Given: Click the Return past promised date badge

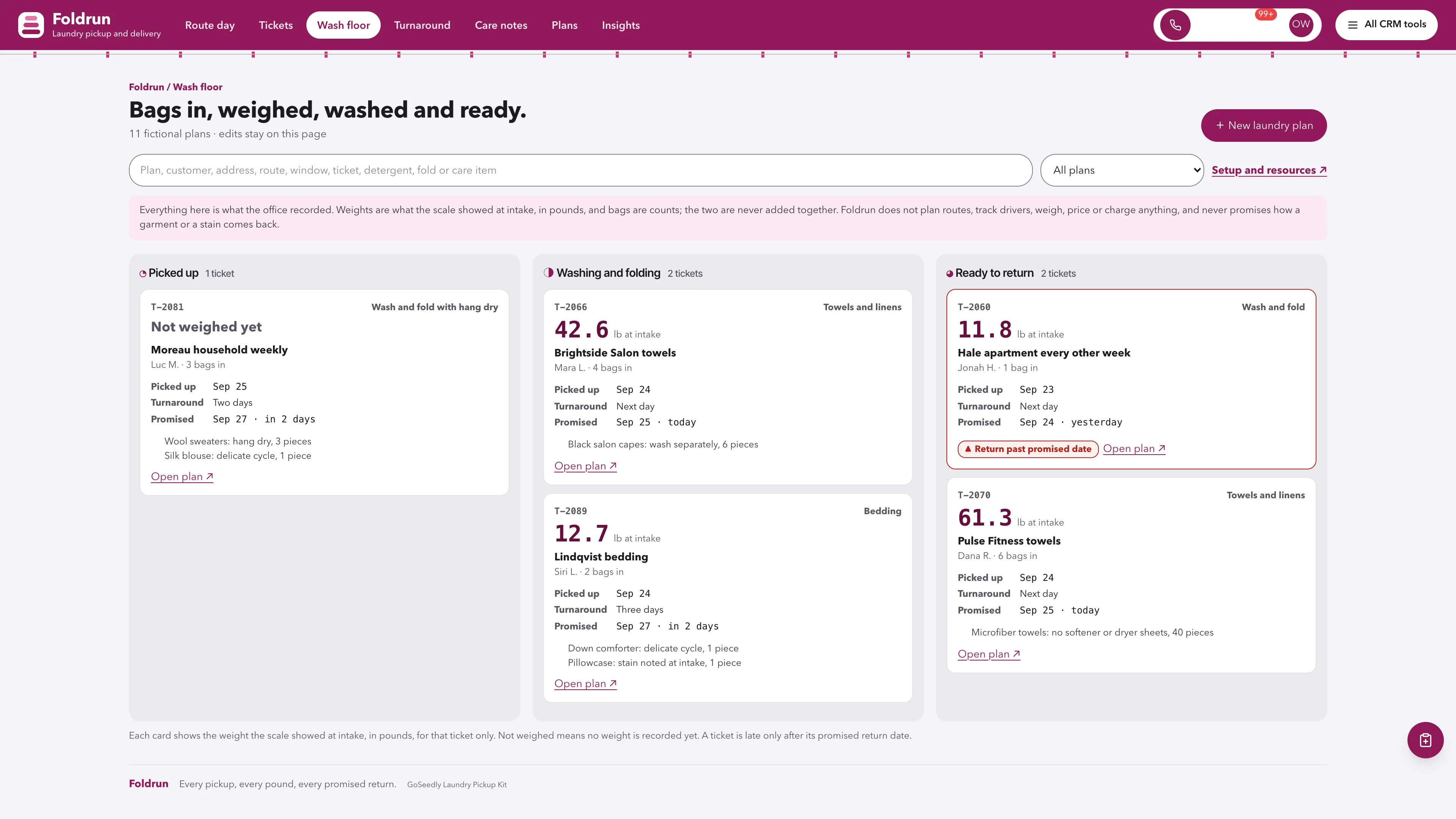Looking at the screenshot, I should point(1028,449).
